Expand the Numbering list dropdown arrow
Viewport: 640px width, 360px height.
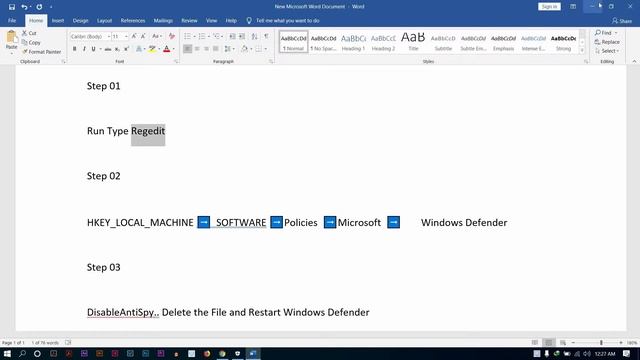pyautogui.click(x=209, y=36)
